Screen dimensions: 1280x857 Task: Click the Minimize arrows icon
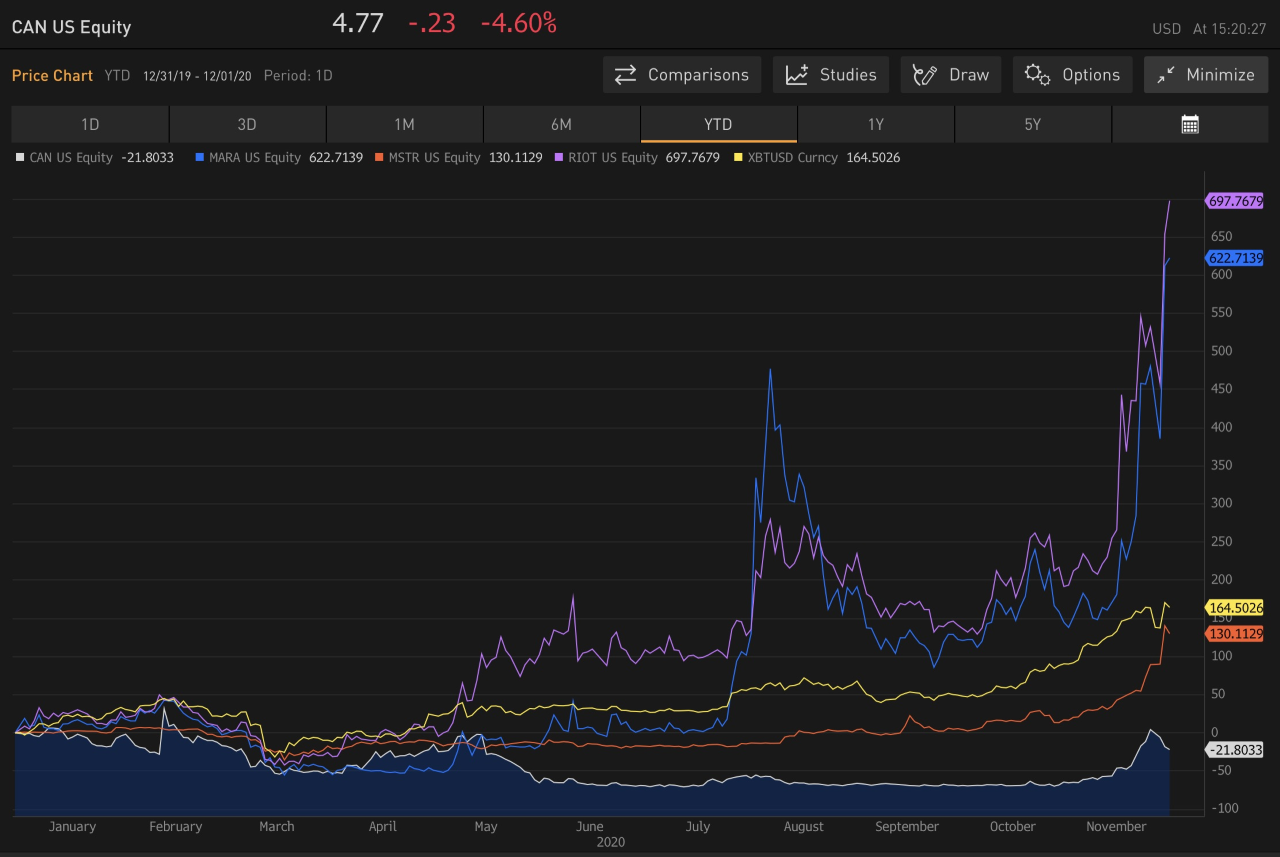coord(1165,75)
